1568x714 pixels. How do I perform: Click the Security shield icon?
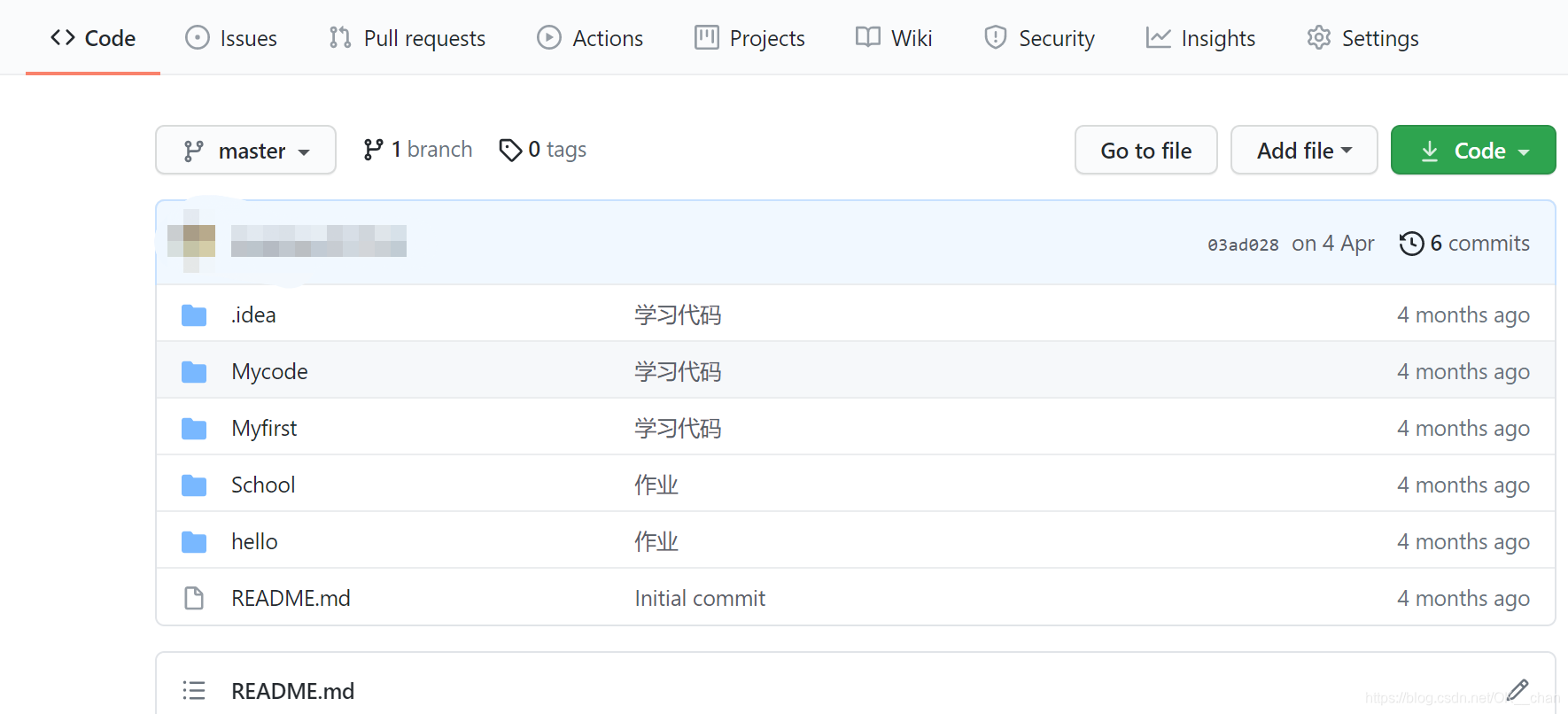coord(996,37)
